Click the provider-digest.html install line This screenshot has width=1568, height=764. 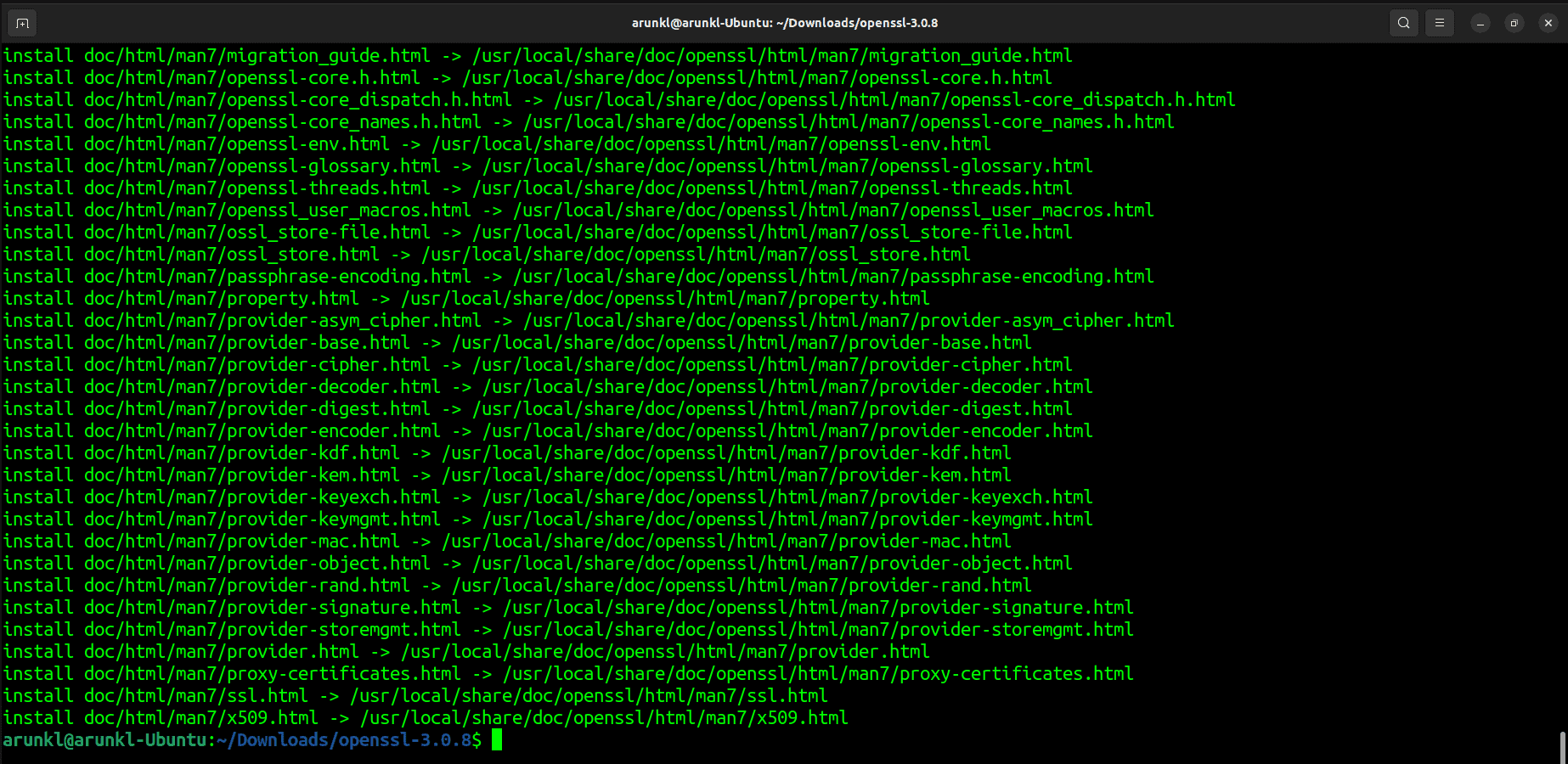pos(538,409)
